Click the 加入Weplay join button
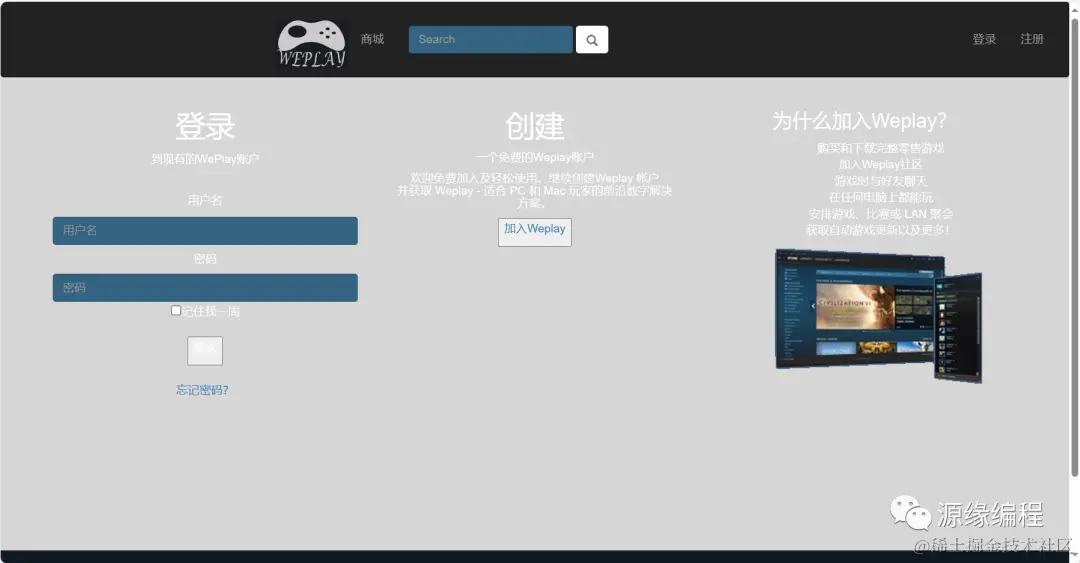The height and width of the screenshot is (563, 1080). (x=534, y=232)
